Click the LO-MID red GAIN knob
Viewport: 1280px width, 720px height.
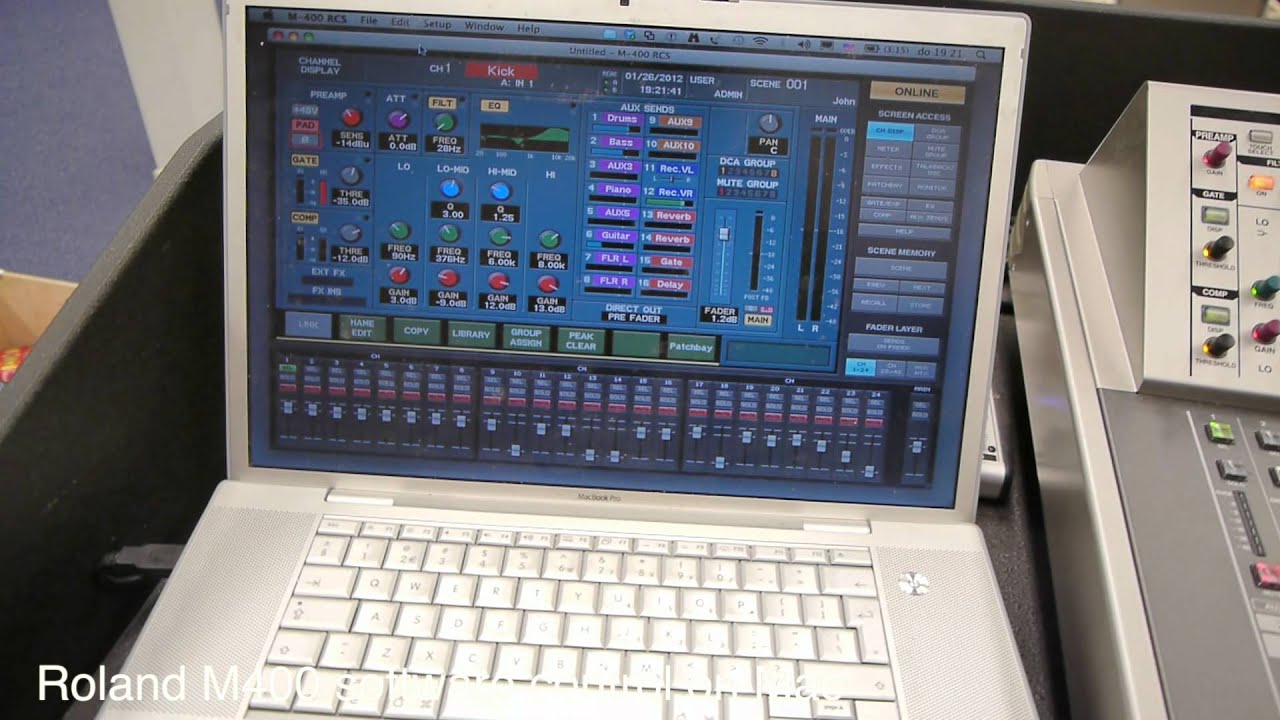[x=449, y=277]
